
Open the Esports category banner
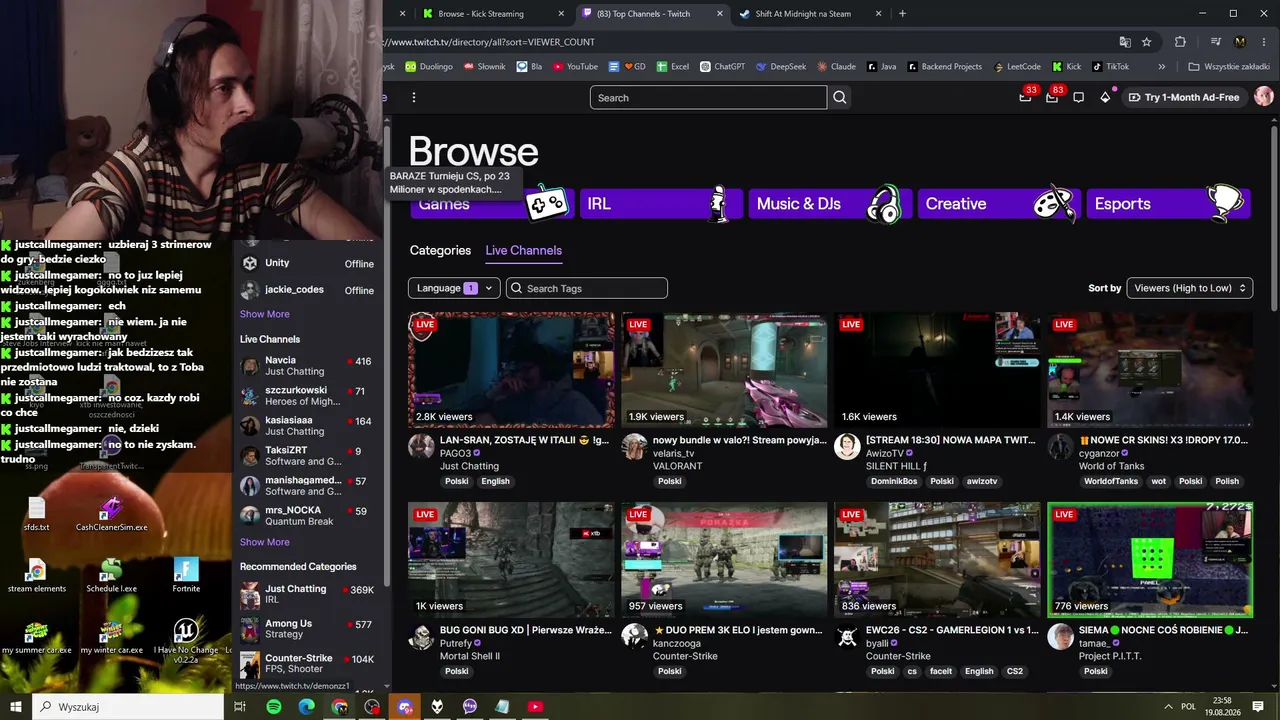coord(1167,203)
